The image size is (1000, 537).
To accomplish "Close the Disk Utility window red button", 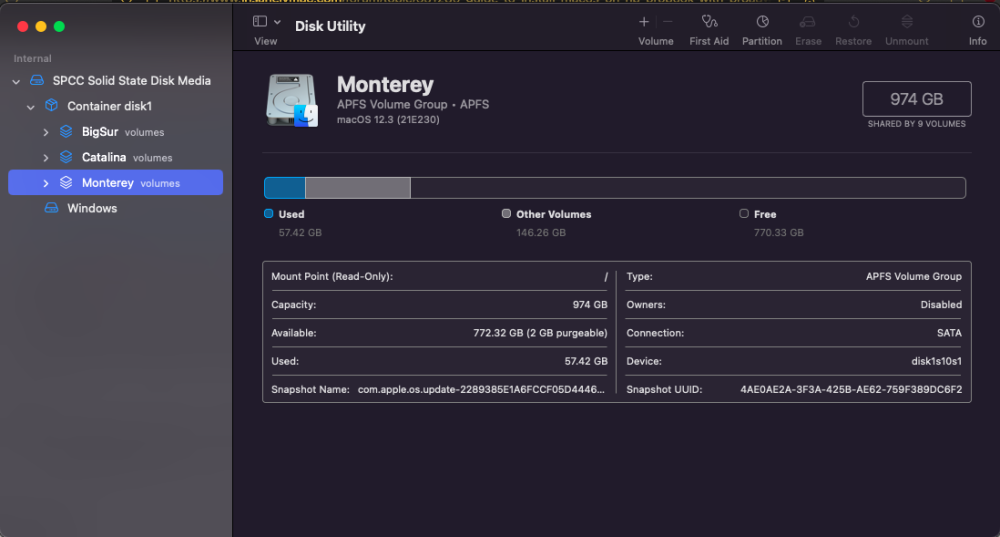I will (22, 26).
